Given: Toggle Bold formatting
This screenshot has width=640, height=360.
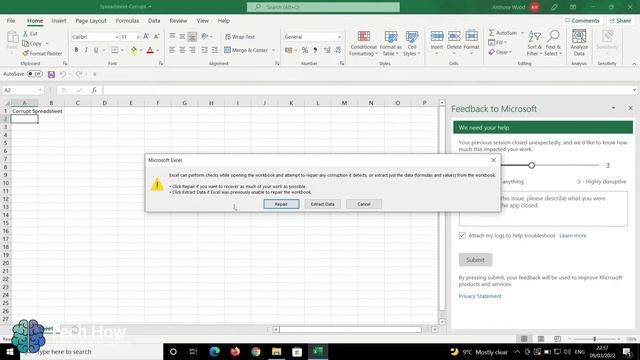Looking at the screenshot, I should pos(76,50).
